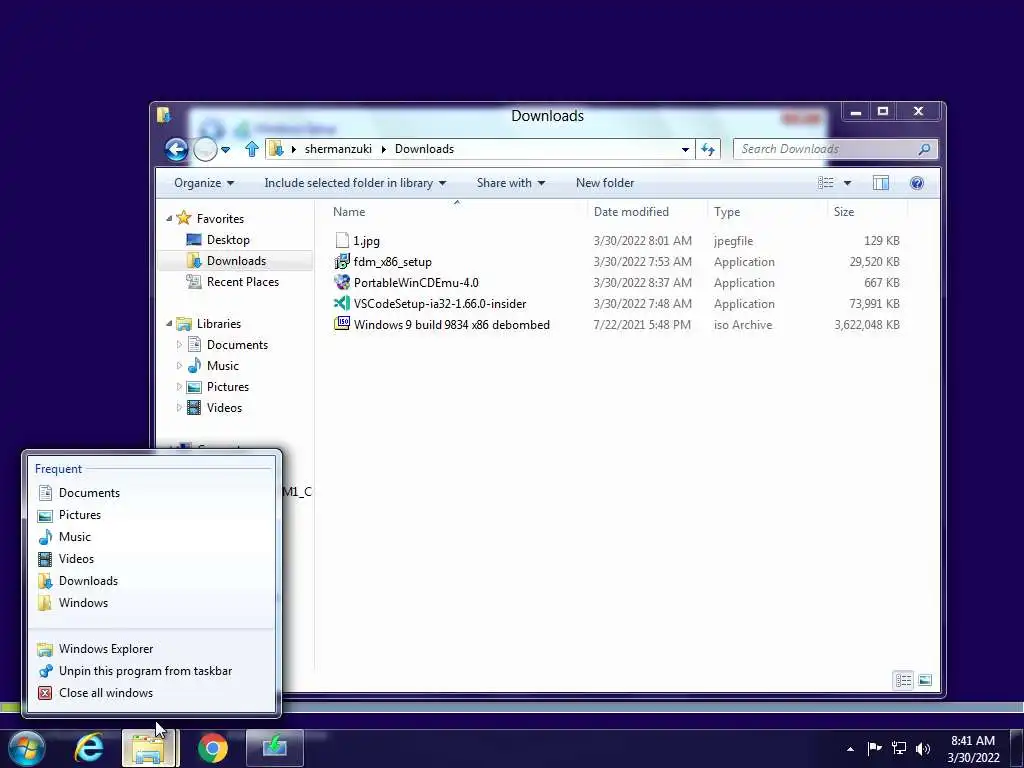Sort files by Name column
Screen dimensions: 1024x768
pyautogui.click(x=456, y=212)
